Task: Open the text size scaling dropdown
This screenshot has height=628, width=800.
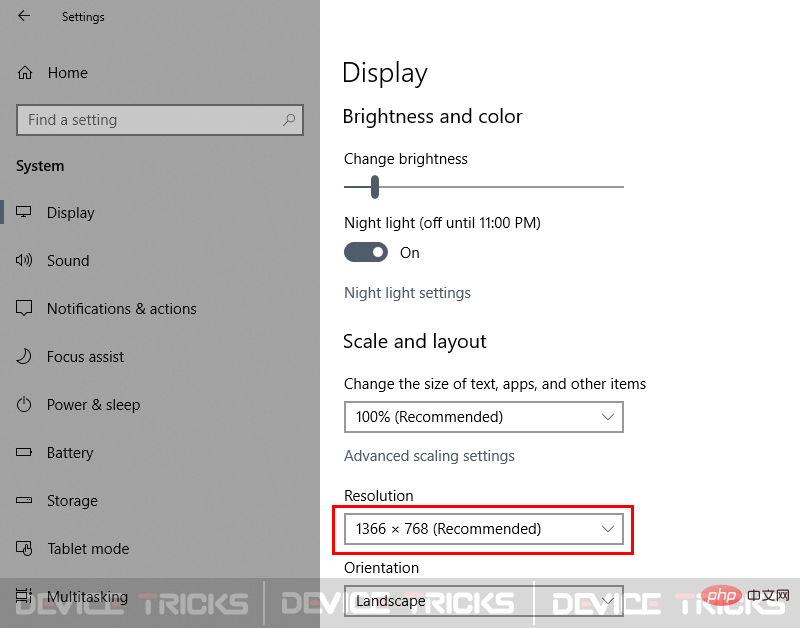Action: pyautogui.click(x=484, y=417)
